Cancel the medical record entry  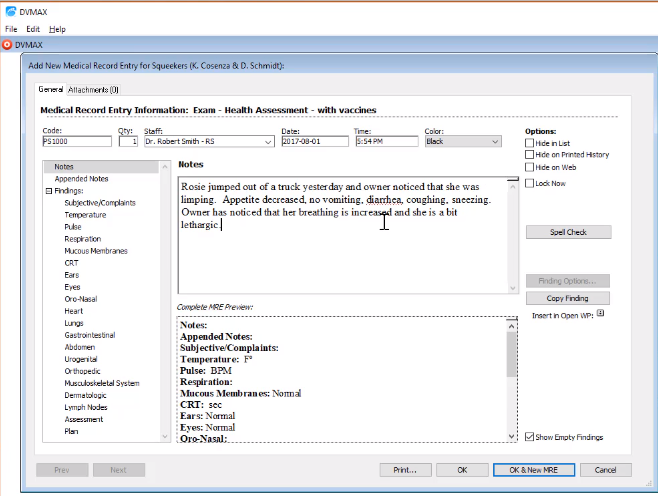[606, 470]
